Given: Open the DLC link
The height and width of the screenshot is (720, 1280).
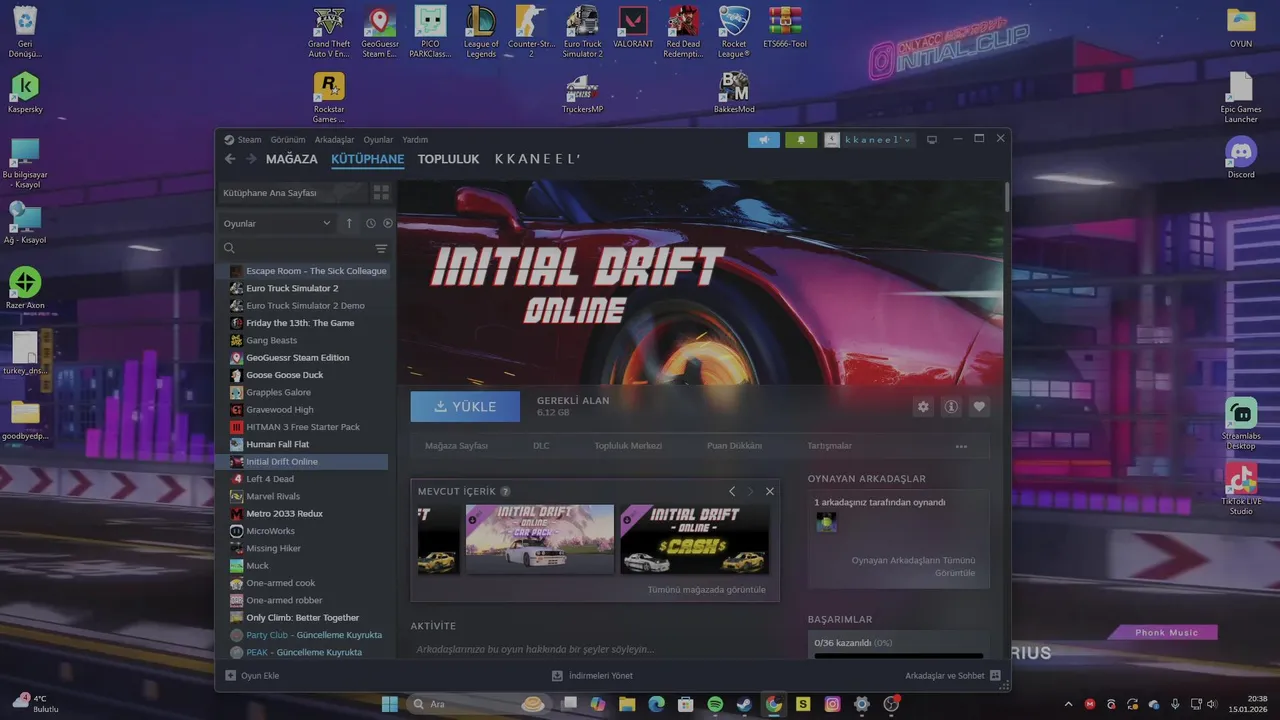Looking at the screenshot, I should pyautogui.click(x=541, y=446).
